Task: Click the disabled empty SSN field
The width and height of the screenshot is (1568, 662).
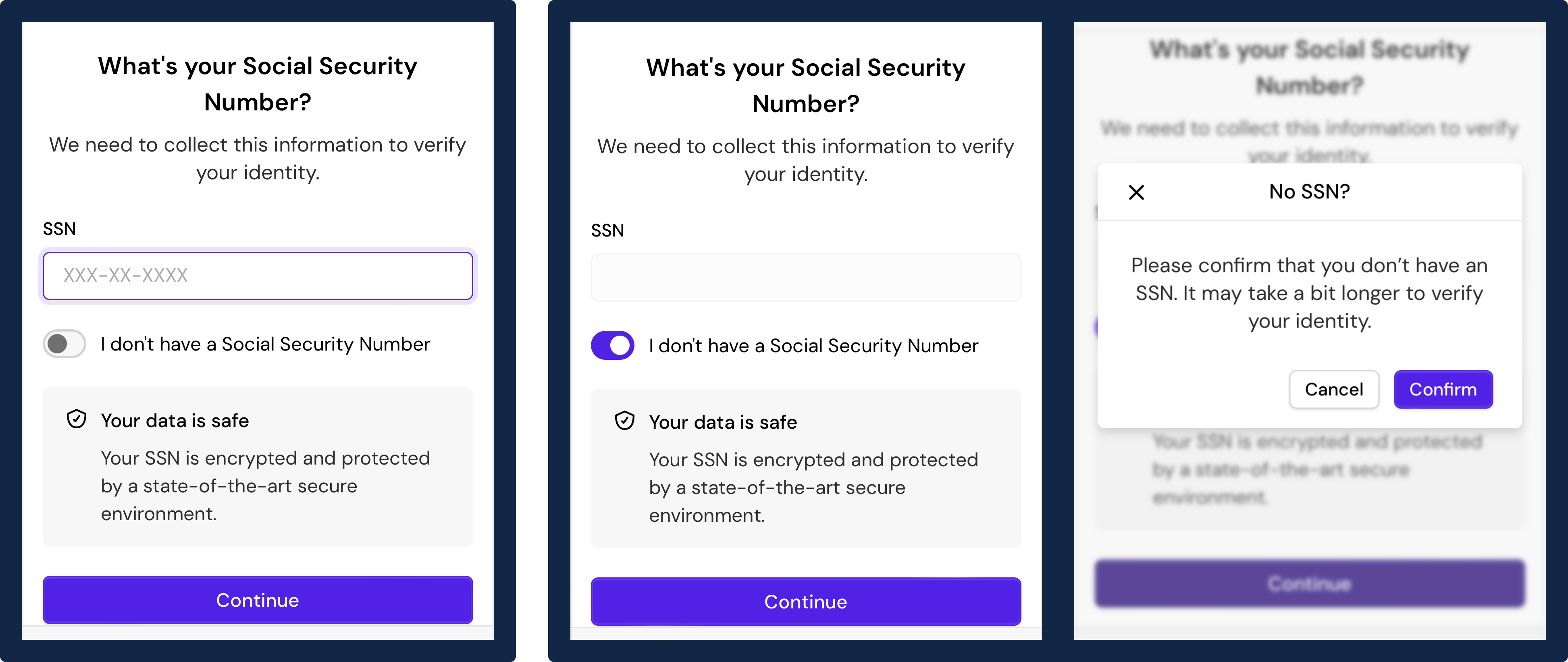Action: (806, 278)
